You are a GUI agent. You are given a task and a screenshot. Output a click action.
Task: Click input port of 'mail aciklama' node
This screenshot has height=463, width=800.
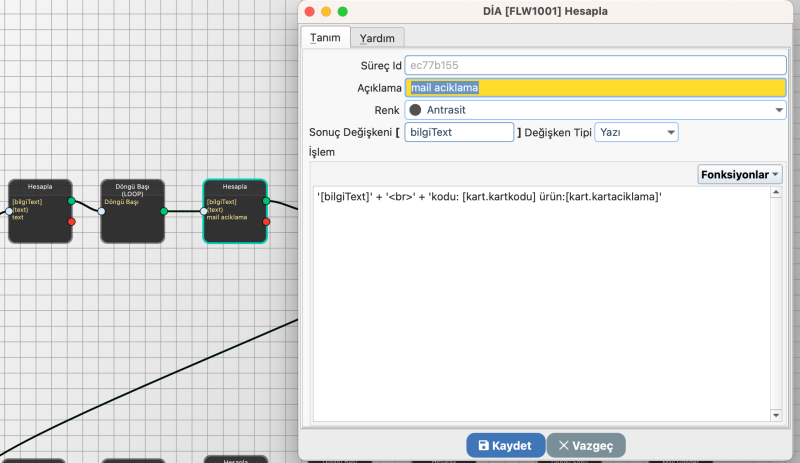204,211
